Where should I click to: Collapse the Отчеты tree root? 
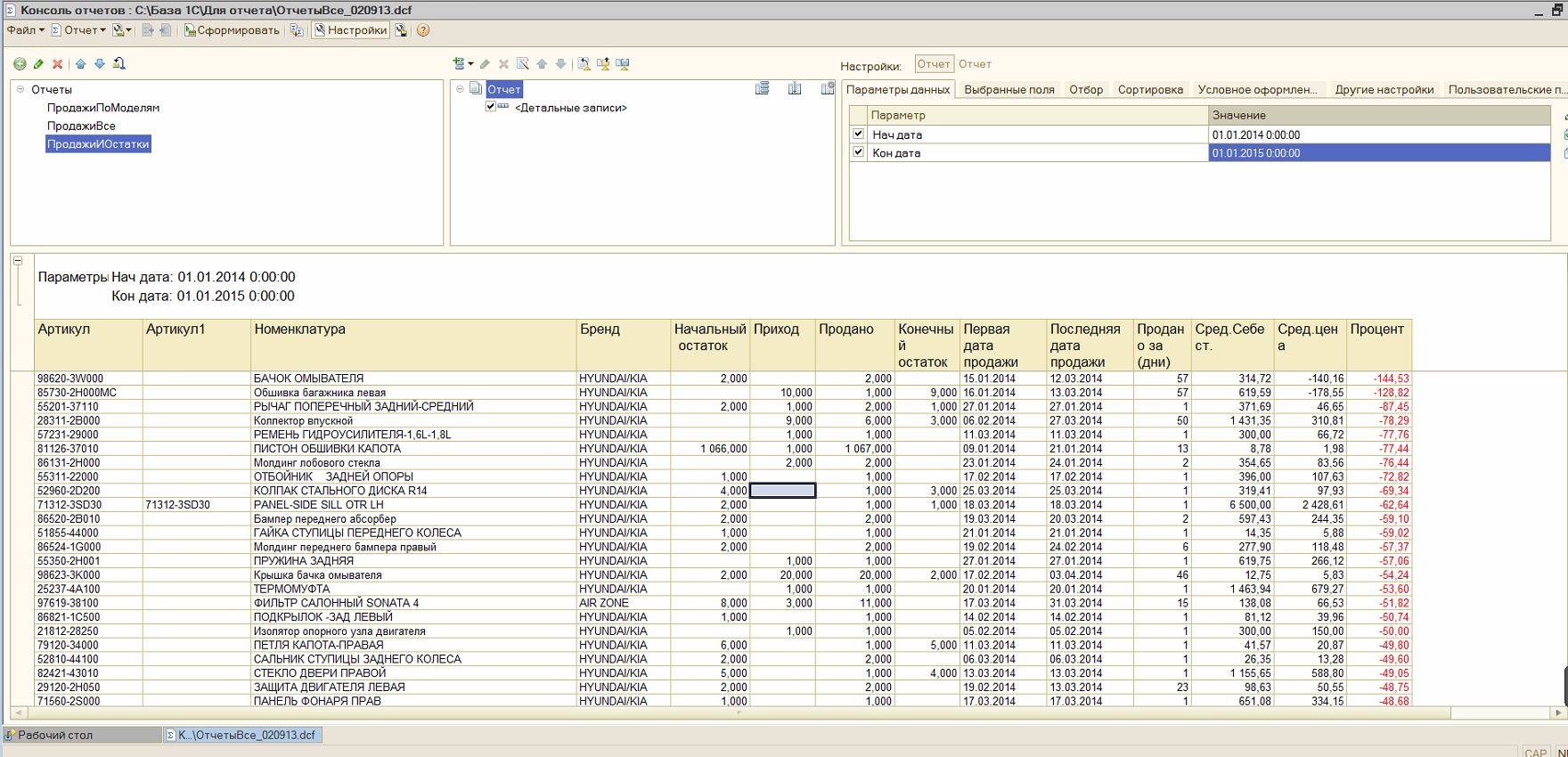(x=20, y=89)
